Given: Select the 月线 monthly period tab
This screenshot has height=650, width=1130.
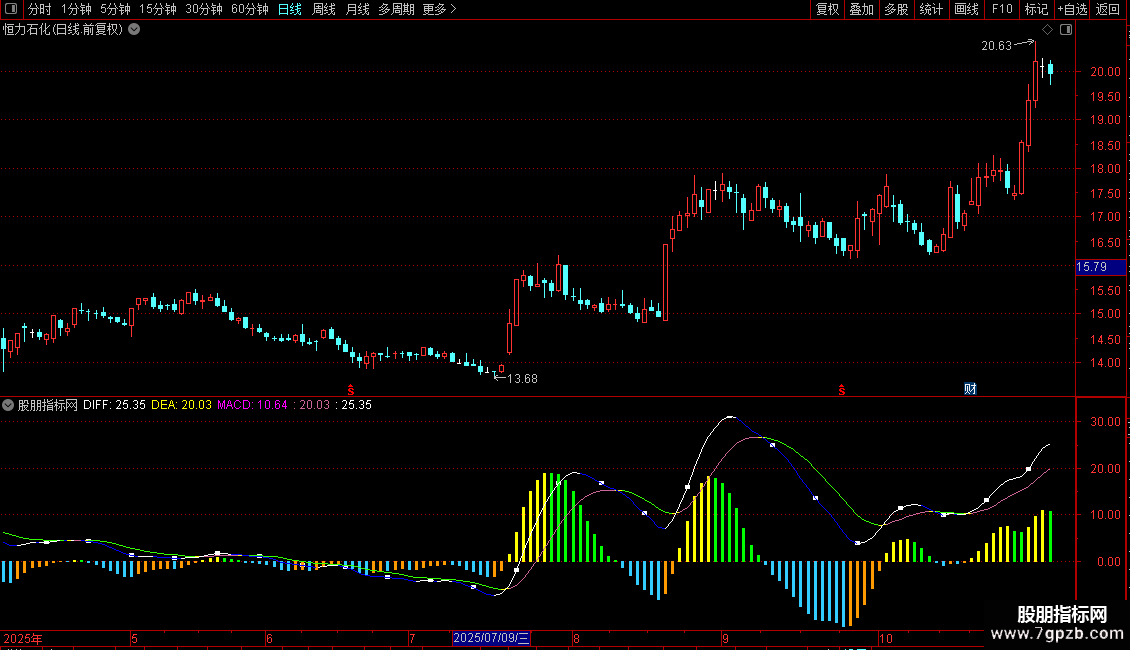Looking at the screenshot, I should pos(357,9).
